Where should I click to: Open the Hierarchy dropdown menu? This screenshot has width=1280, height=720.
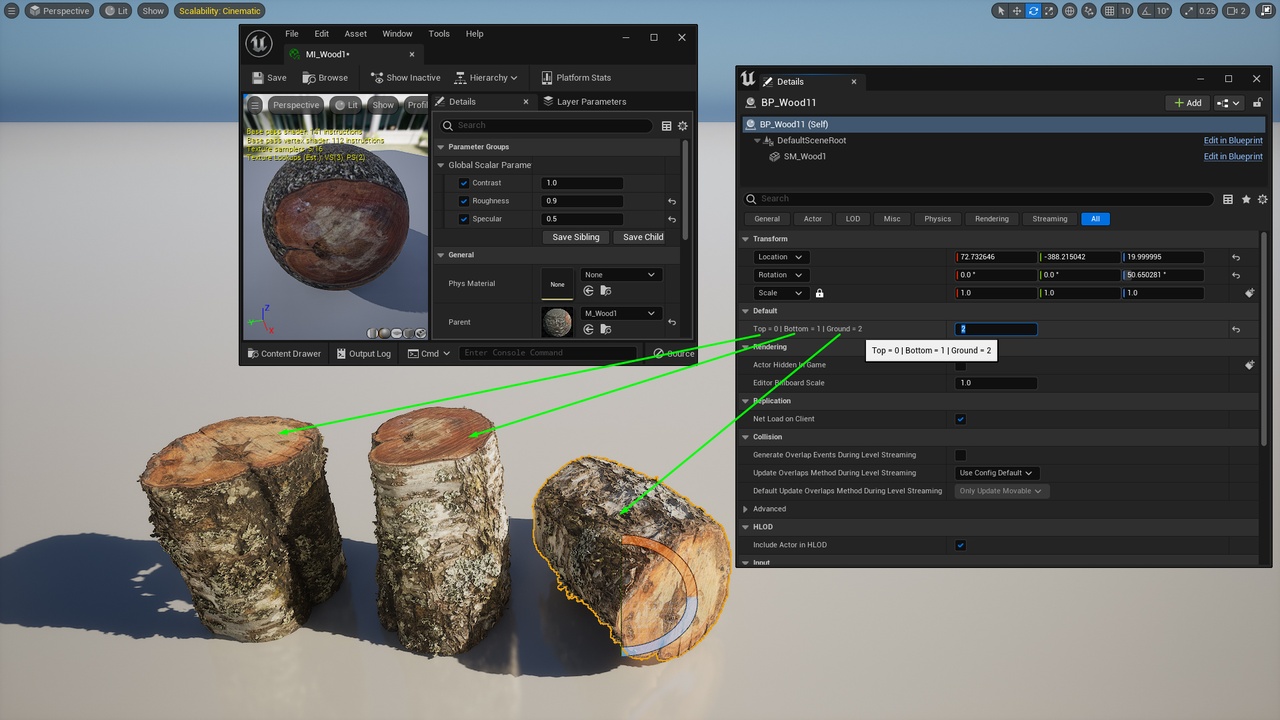pyautogui.click(x=487, y=78)
